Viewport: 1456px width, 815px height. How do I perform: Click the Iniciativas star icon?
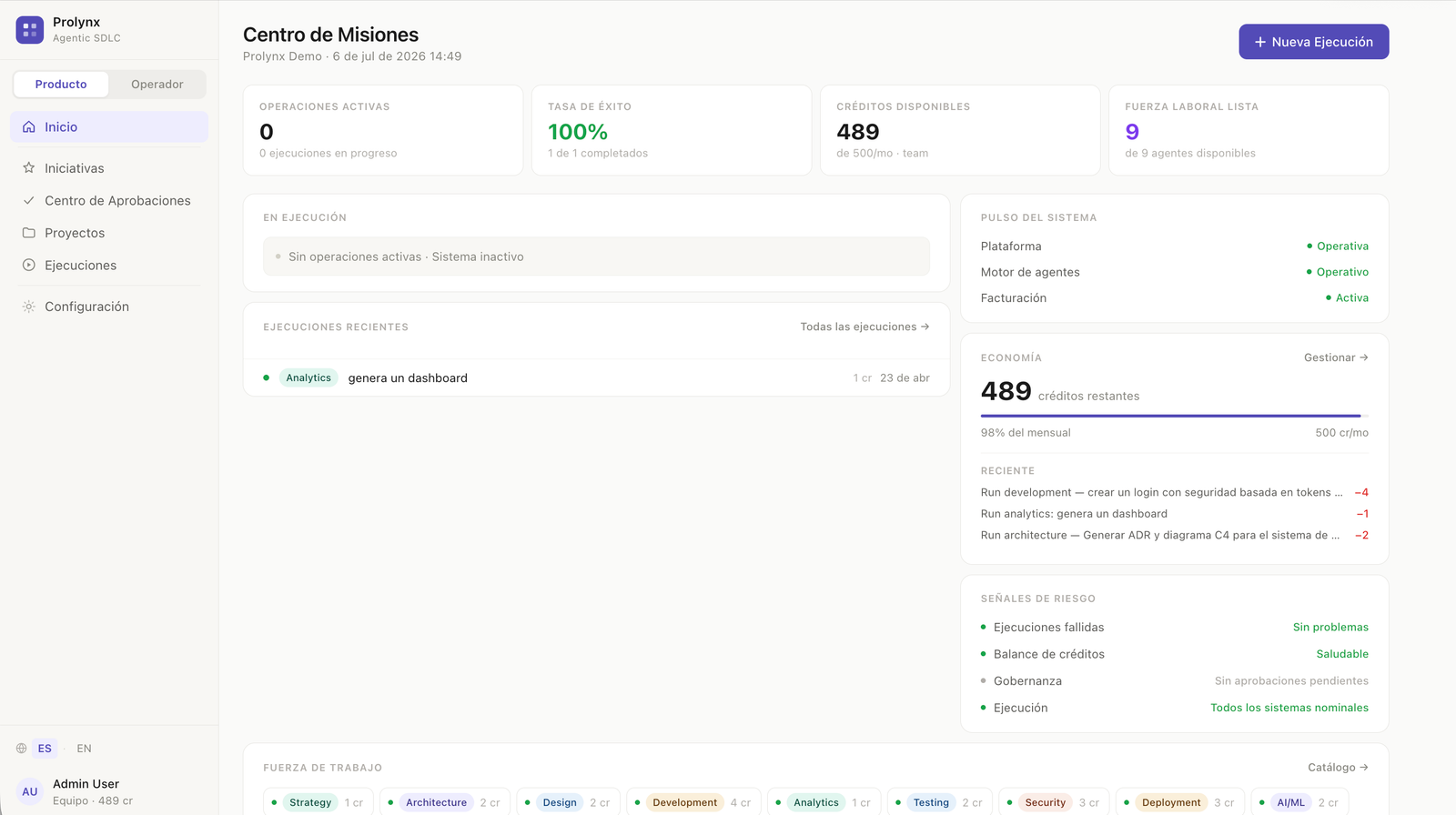pos(29,168)
